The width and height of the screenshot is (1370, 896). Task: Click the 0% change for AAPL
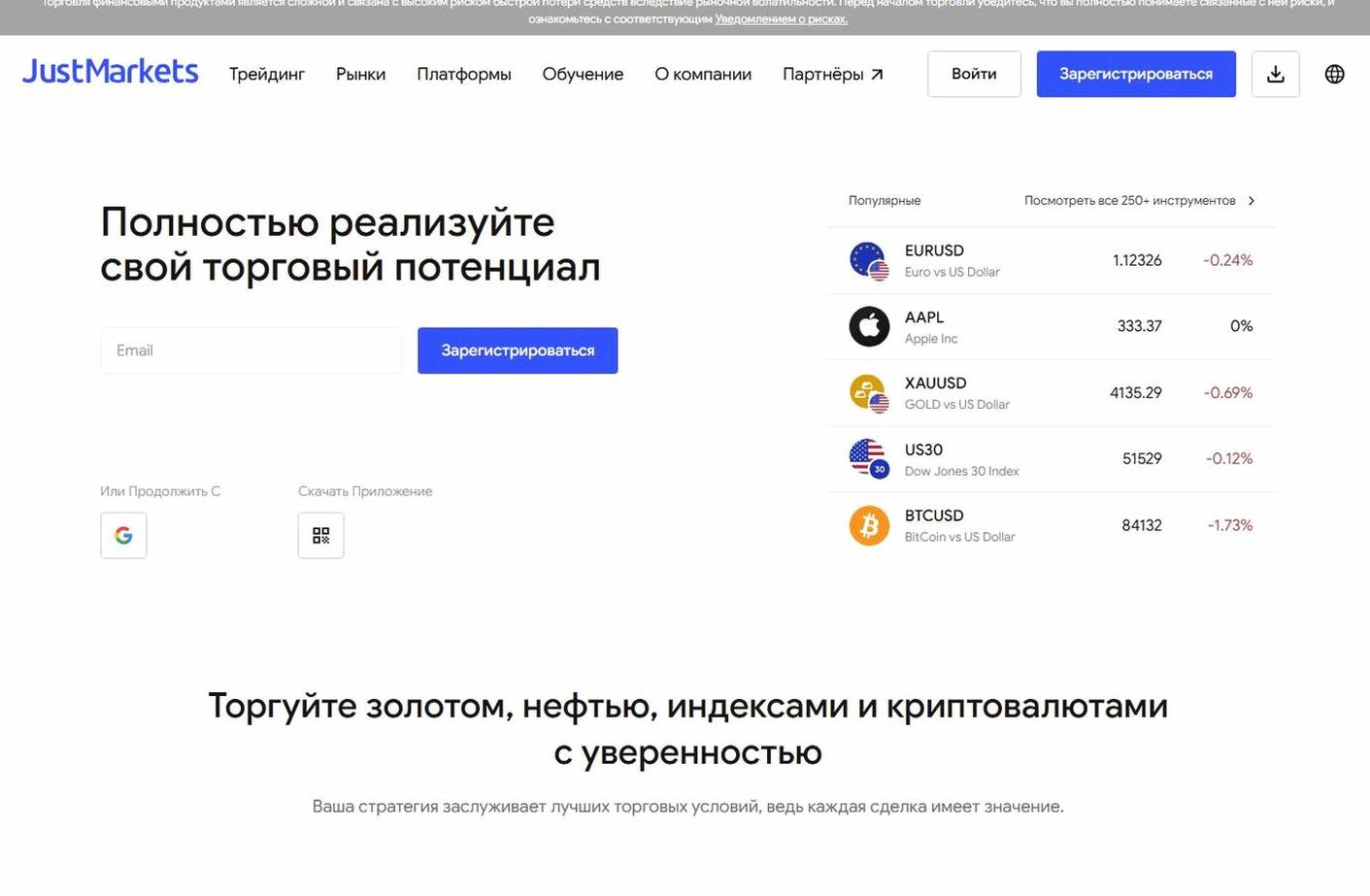click(1242, 326)
